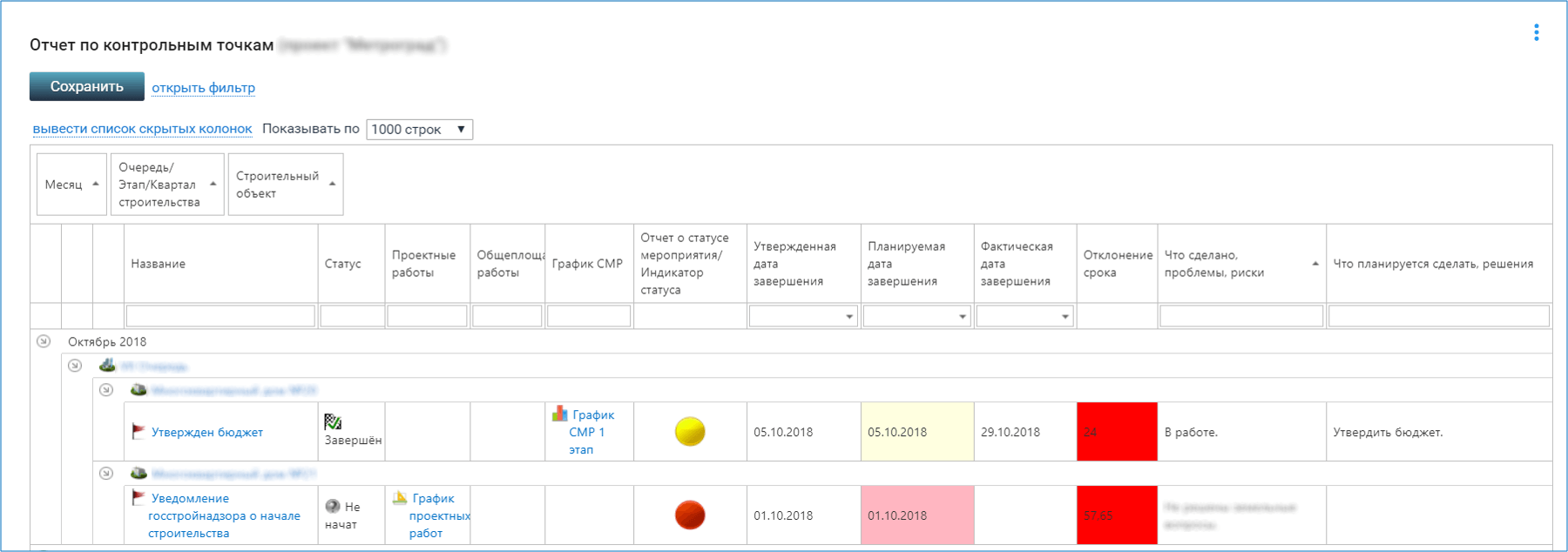Click the График СМР chart icon

click(x=559, y=414)
